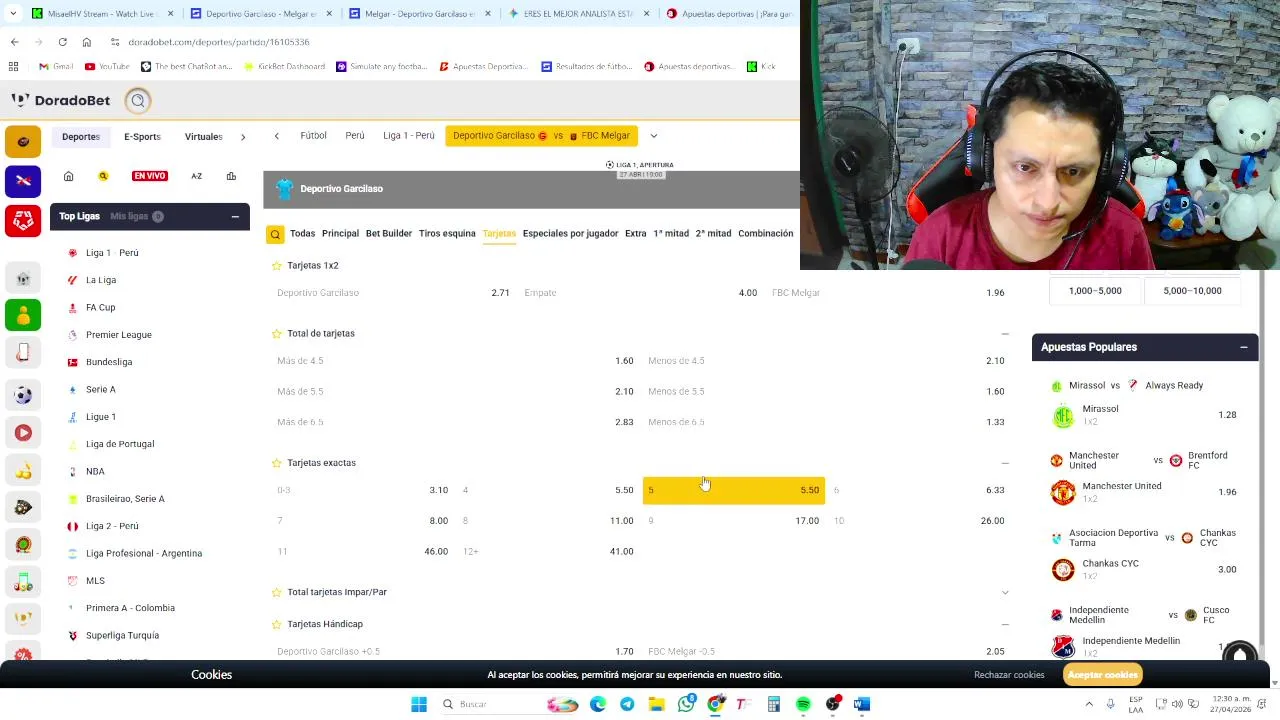Click the red play-button rail icon
This screenshot has height=720, width=1280.
23,433
